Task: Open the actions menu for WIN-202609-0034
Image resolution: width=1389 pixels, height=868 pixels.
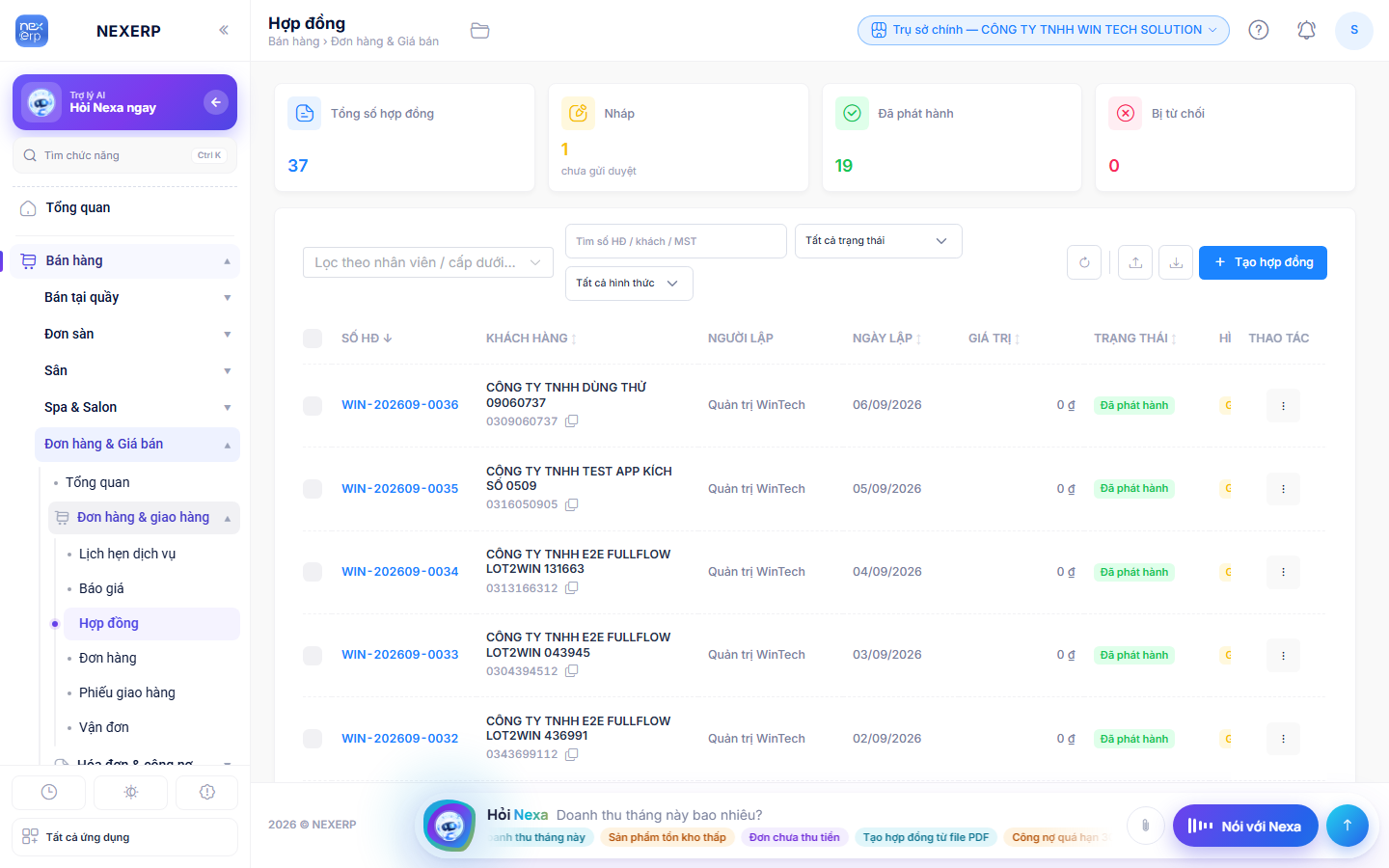Action: click(1283, 572)
